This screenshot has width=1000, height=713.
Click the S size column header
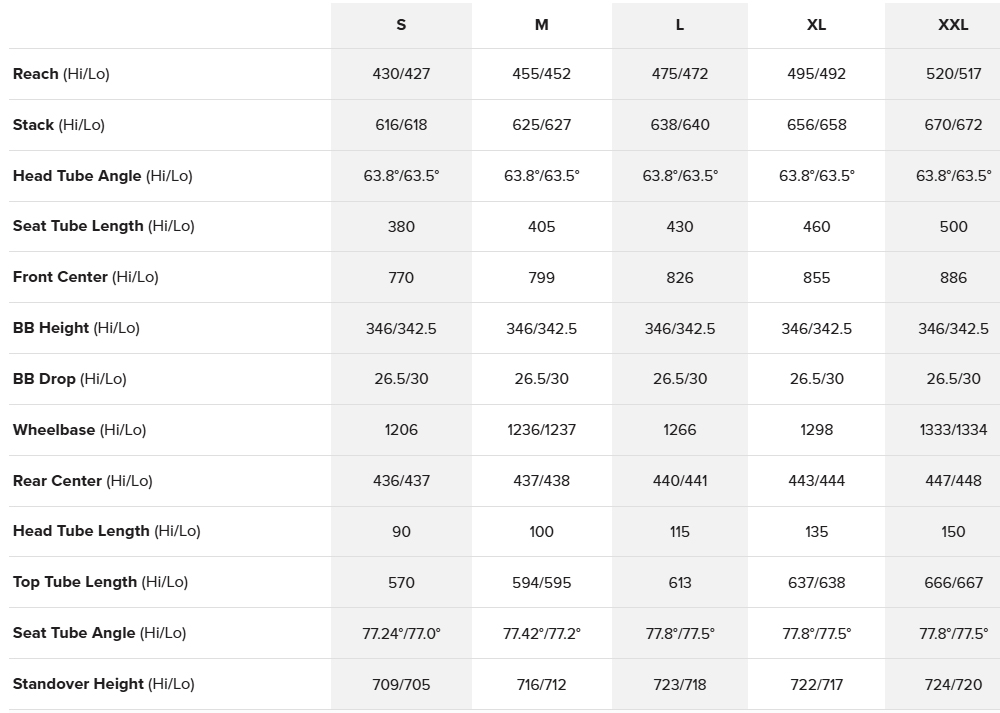pos(401,25)
